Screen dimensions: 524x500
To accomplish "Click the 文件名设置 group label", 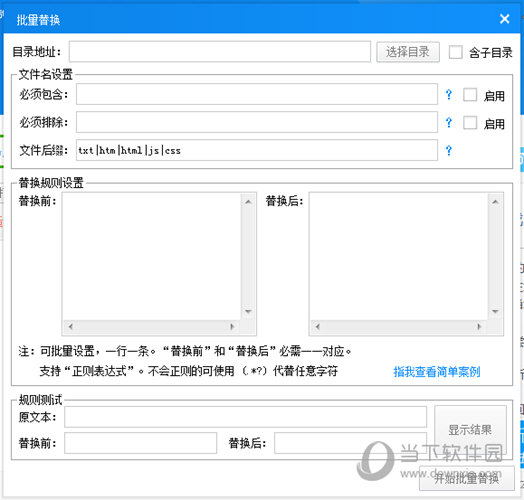I will (45, 74).
